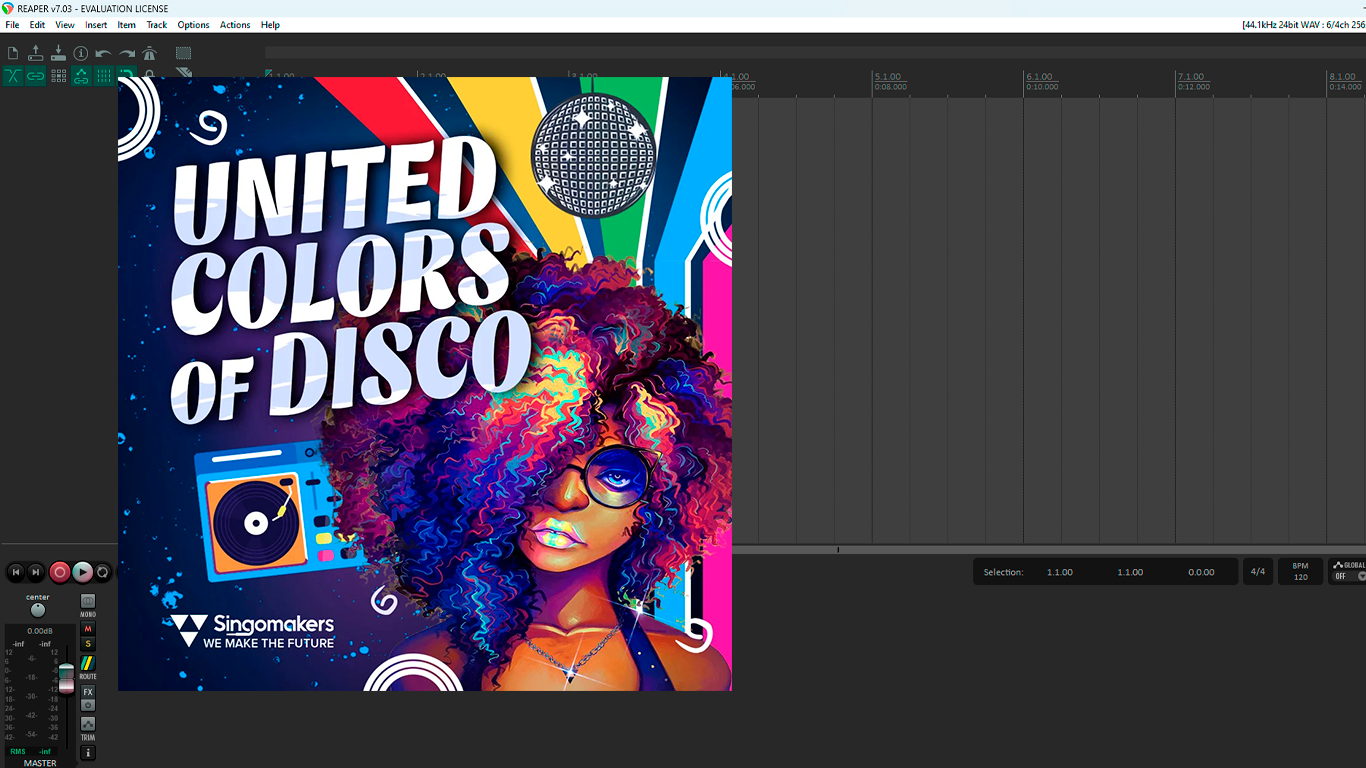Toggle auto-crossfade icon in the toolbar

tap(13, 75)
